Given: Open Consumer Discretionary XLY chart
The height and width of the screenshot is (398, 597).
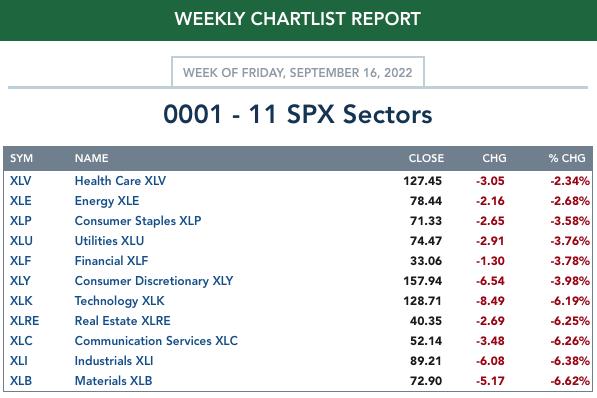Looking at the screenshot, I should (154, 281).
